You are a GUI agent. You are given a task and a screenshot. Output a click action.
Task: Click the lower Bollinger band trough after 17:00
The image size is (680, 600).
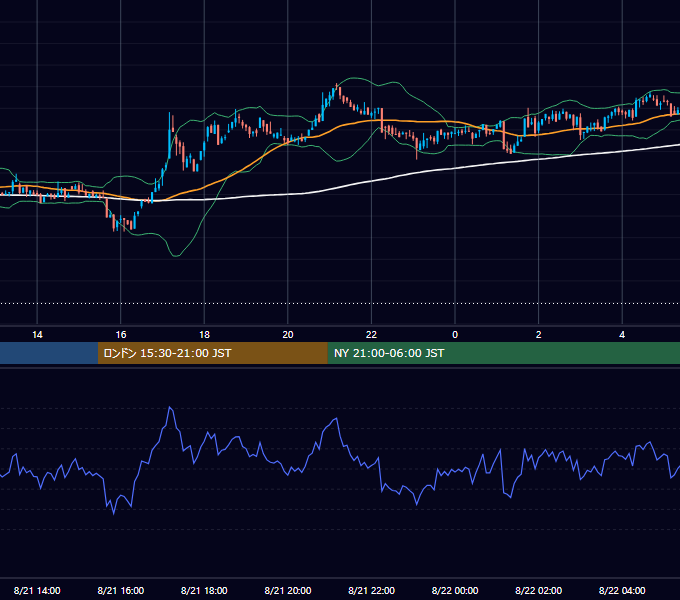[x=176, y=256]
